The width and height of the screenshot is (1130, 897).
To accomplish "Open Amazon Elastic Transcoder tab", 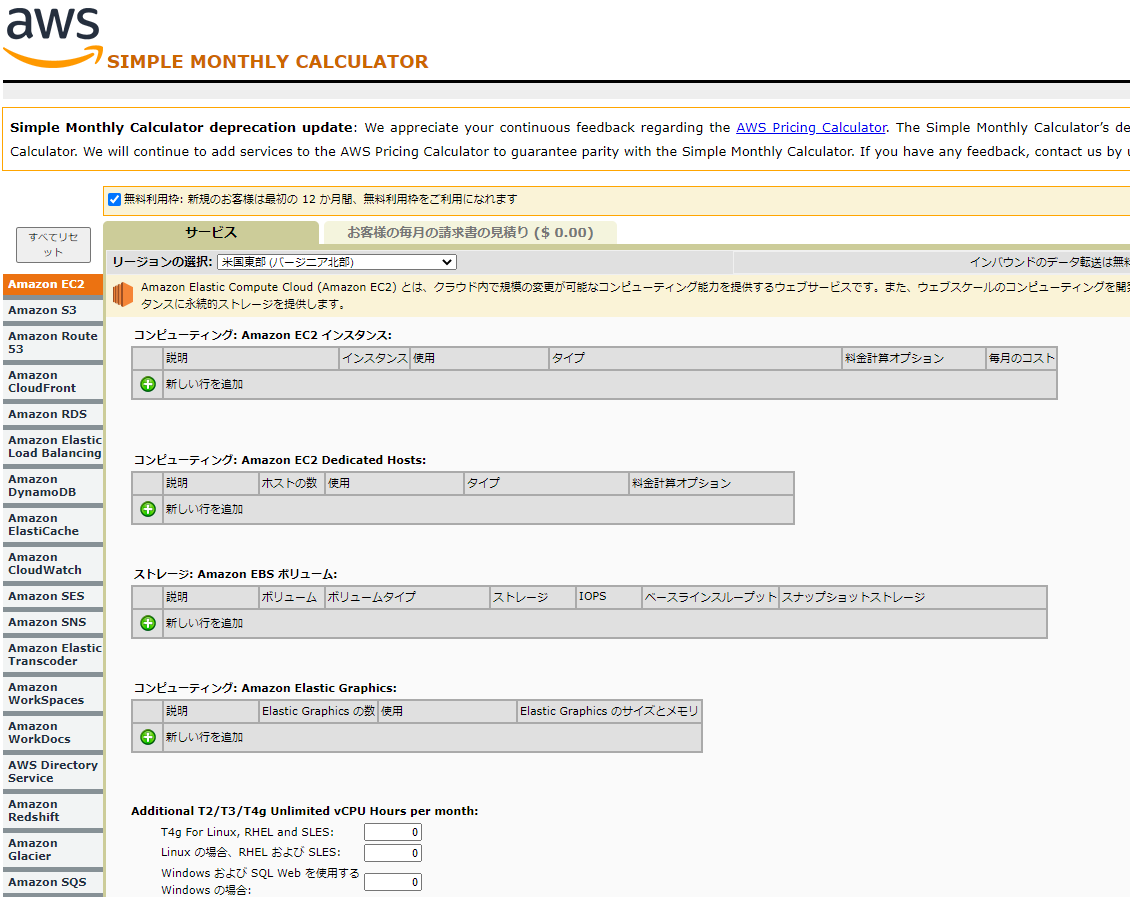I will (x=53, y=655).
